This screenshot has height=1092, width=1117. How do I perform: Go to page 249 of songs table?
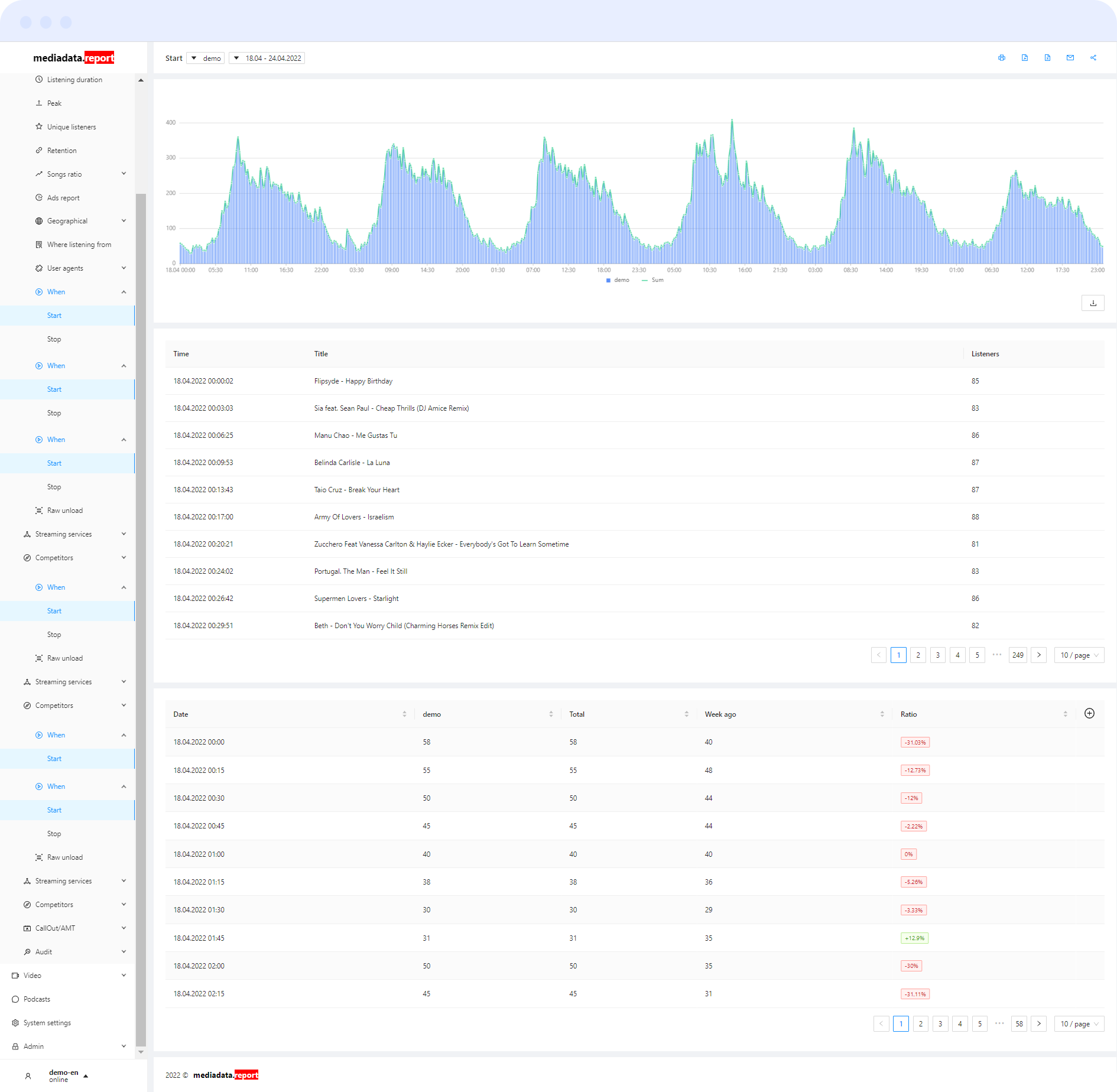point(1018,655)
